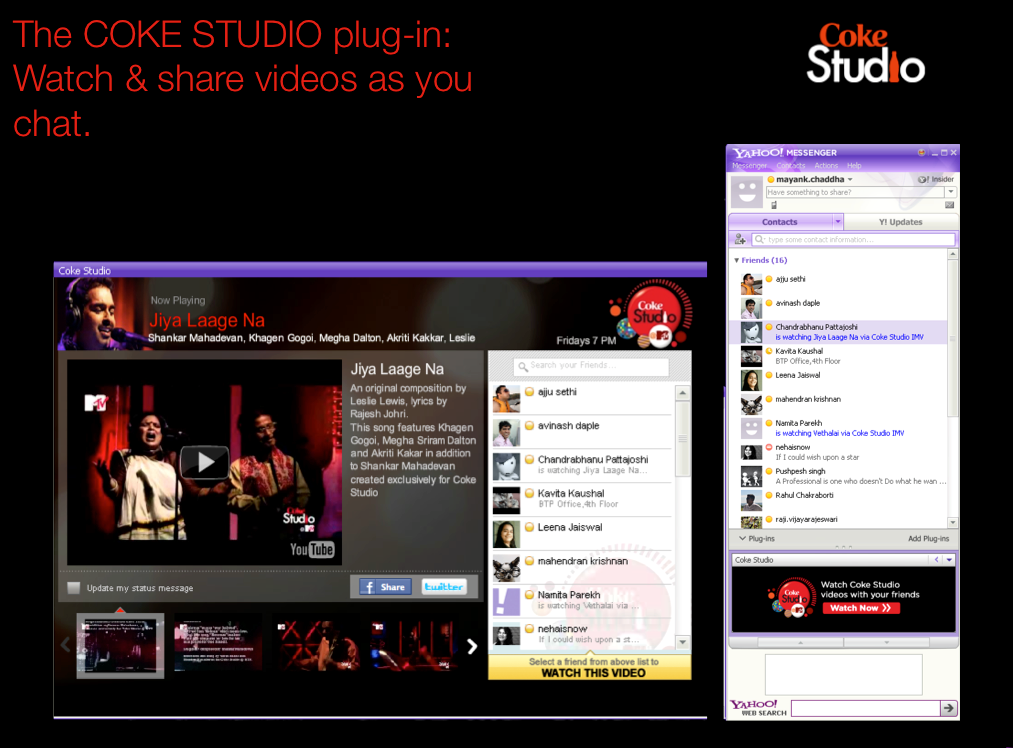This screenshot has height=748, width=1013.
Task: Select fourth video thumbnail in carousel
Action: 413,646
